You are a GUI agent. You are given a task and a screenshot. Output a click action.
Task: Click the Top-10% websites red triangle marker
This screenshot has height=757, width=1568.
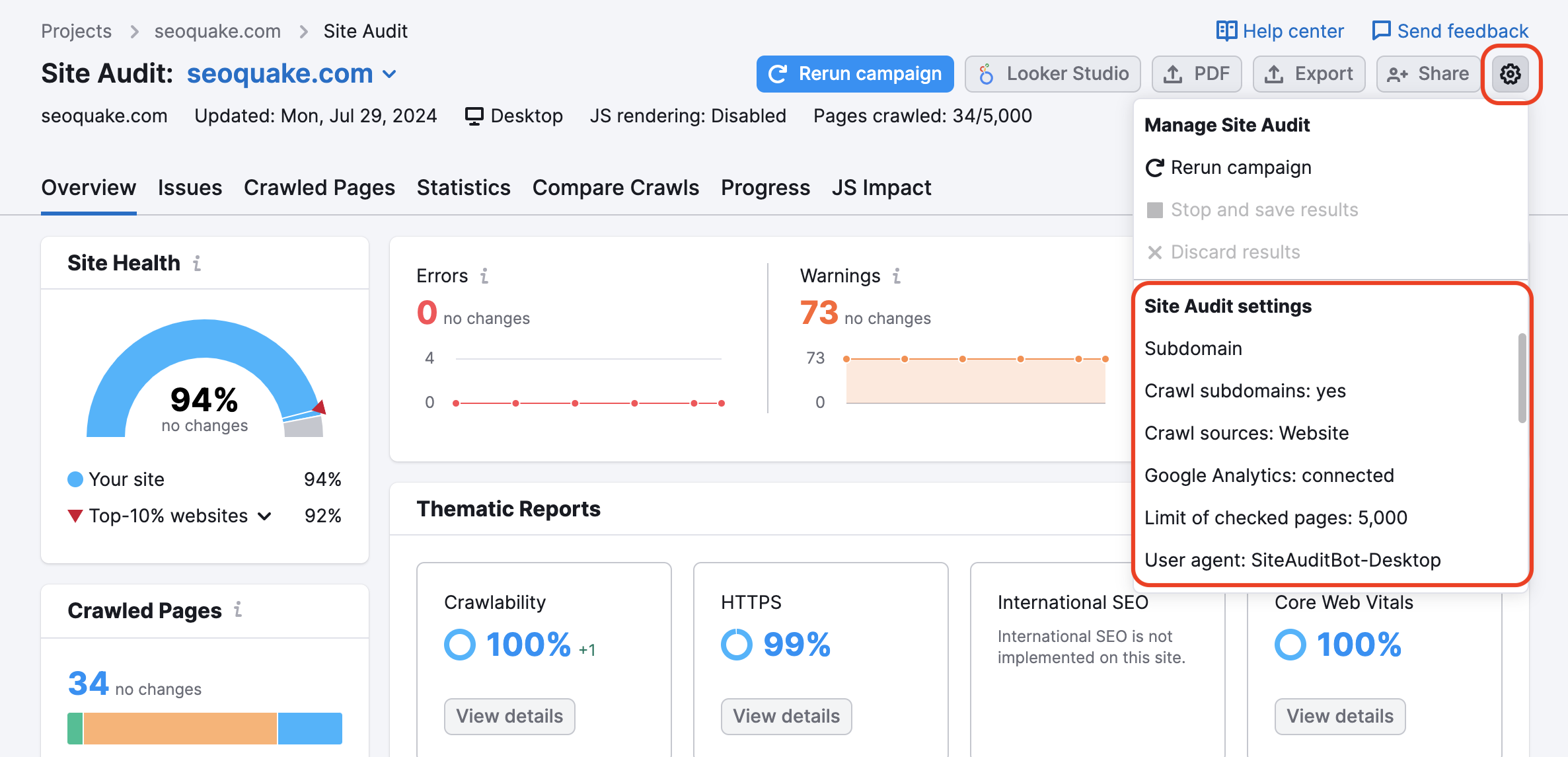pyautogui.click(x=75, y=516)
